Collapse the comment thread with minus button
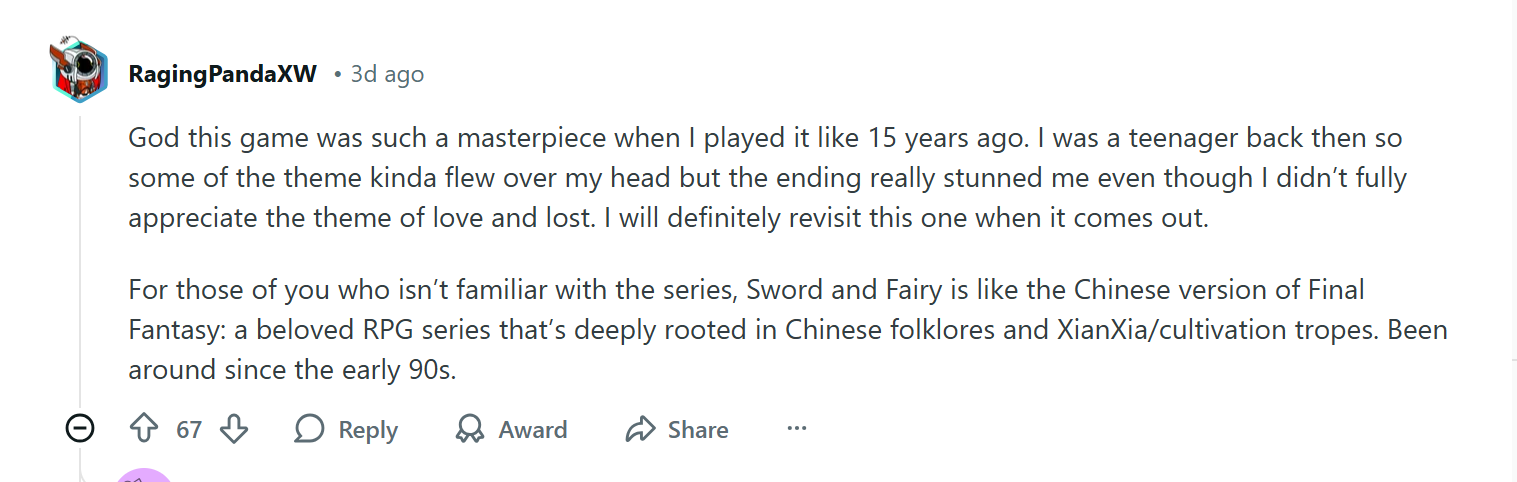 (80, 429)
